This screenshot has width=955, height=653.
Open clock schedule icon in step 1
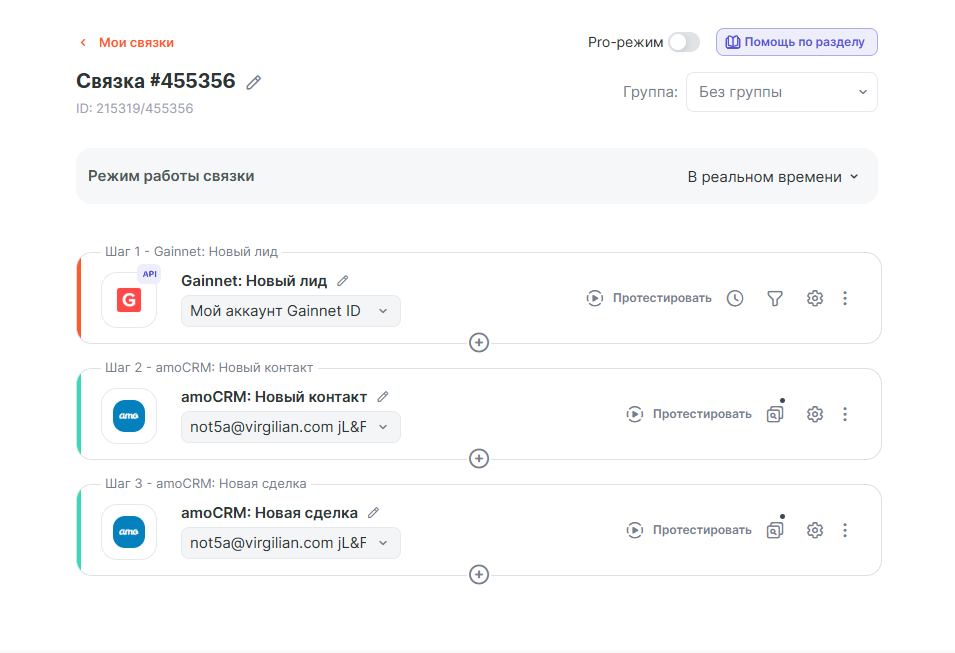pos(735,298)
